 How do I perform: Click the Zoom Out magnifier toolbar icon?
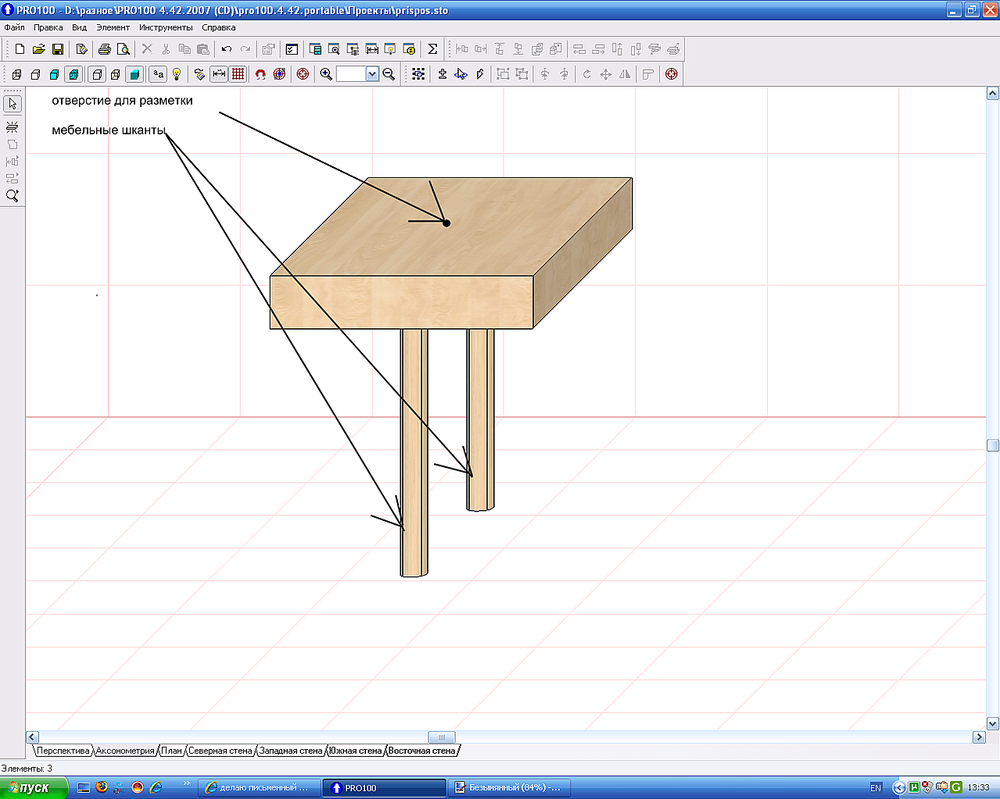pyautogui.click(x=388, y=73)
